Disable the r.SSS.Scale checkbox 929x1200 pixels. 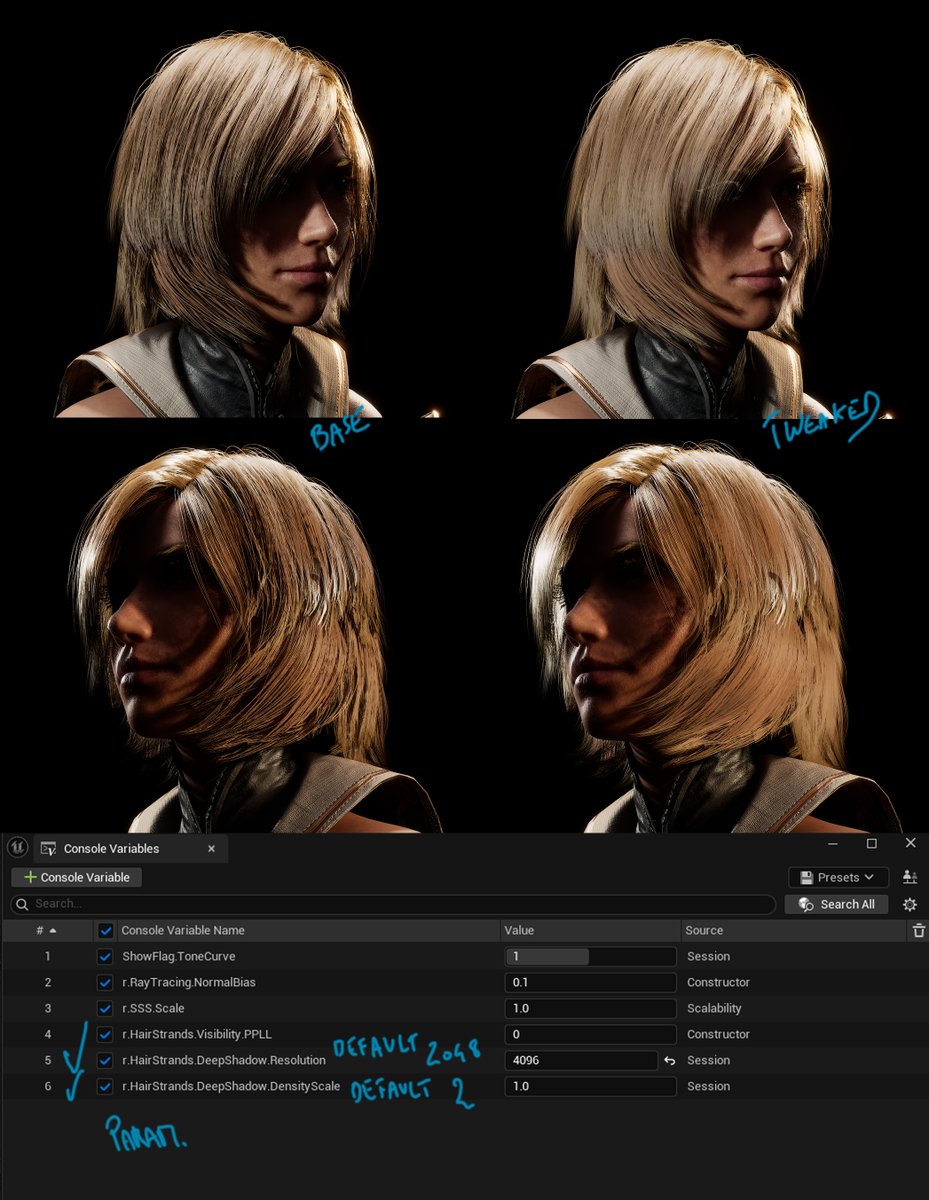click(x=105, y=1008)
